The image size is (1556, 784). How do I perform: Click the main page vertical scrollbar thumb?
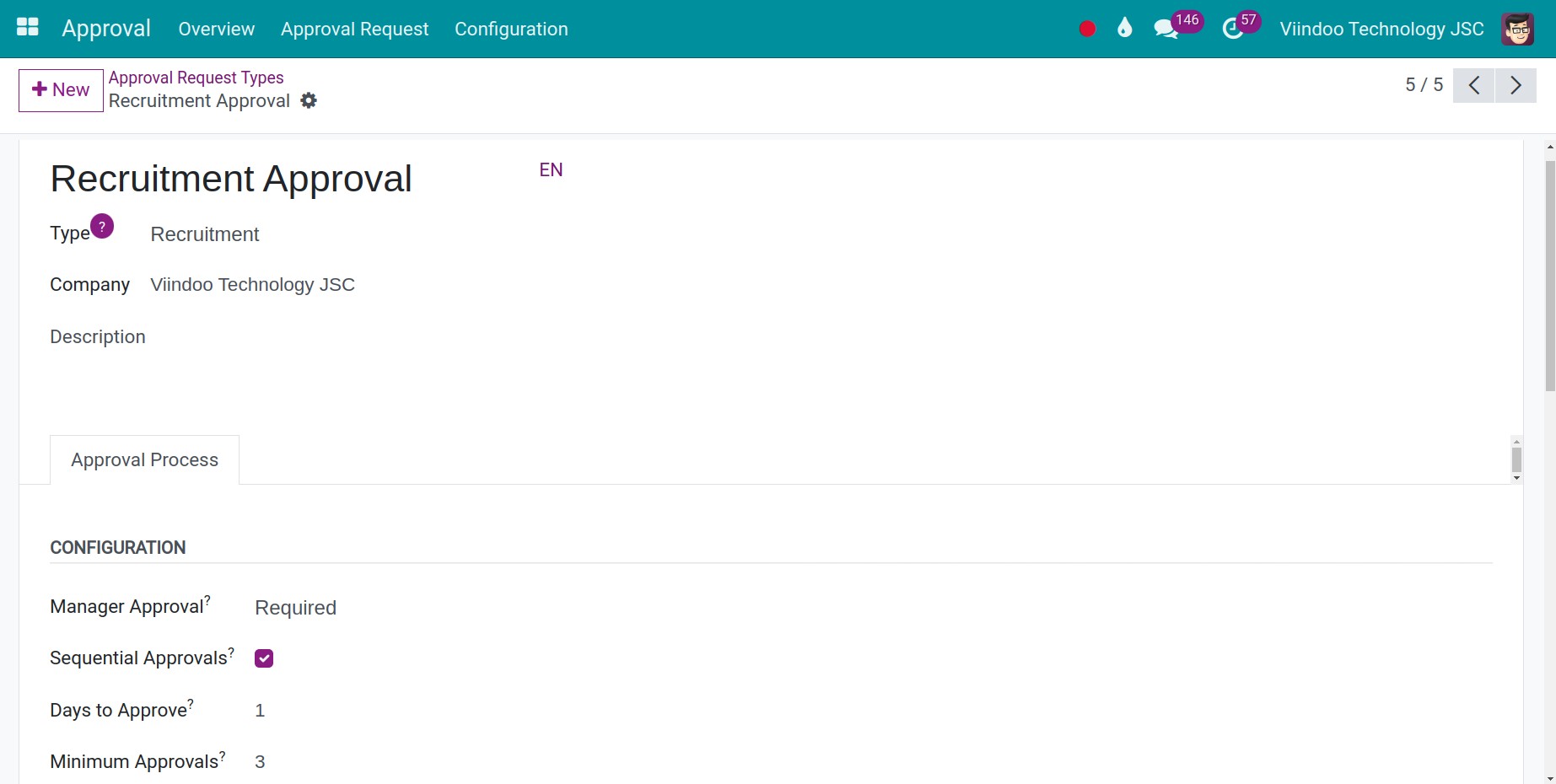tap(1550, 276)
